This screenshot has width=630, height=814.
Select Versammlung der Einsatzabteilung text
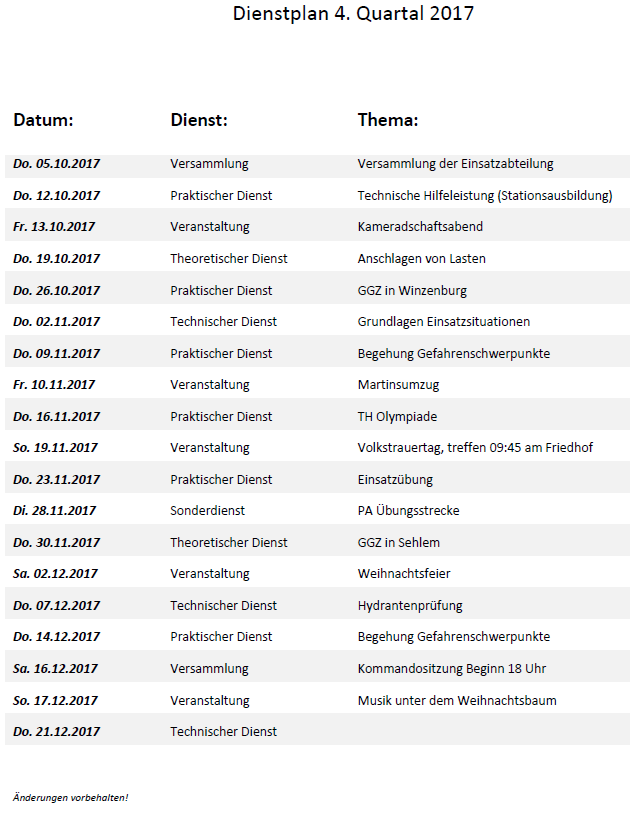coord(455,164)
